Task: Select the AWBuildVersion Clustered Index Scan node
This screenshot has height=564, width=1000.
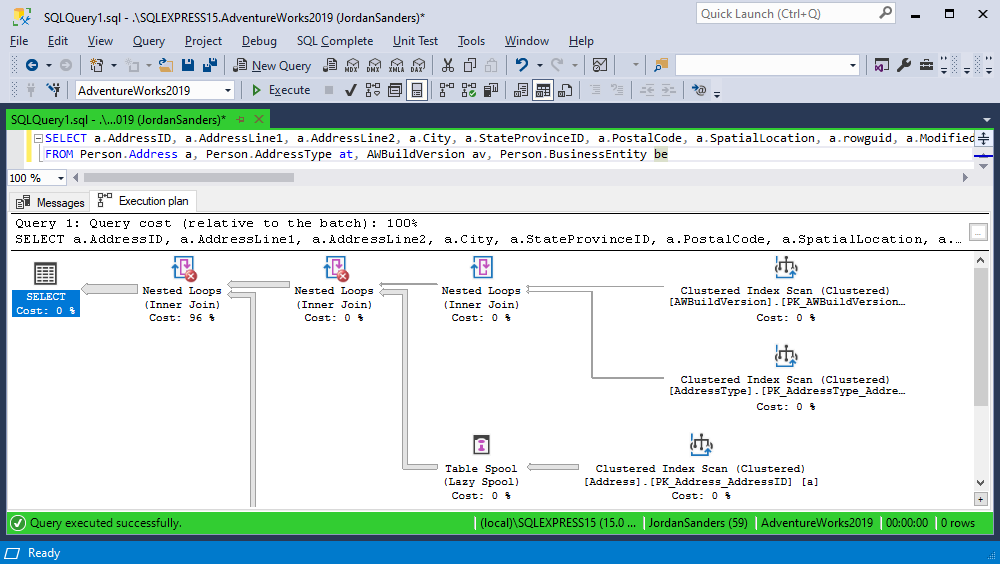Action: point(786,290)
